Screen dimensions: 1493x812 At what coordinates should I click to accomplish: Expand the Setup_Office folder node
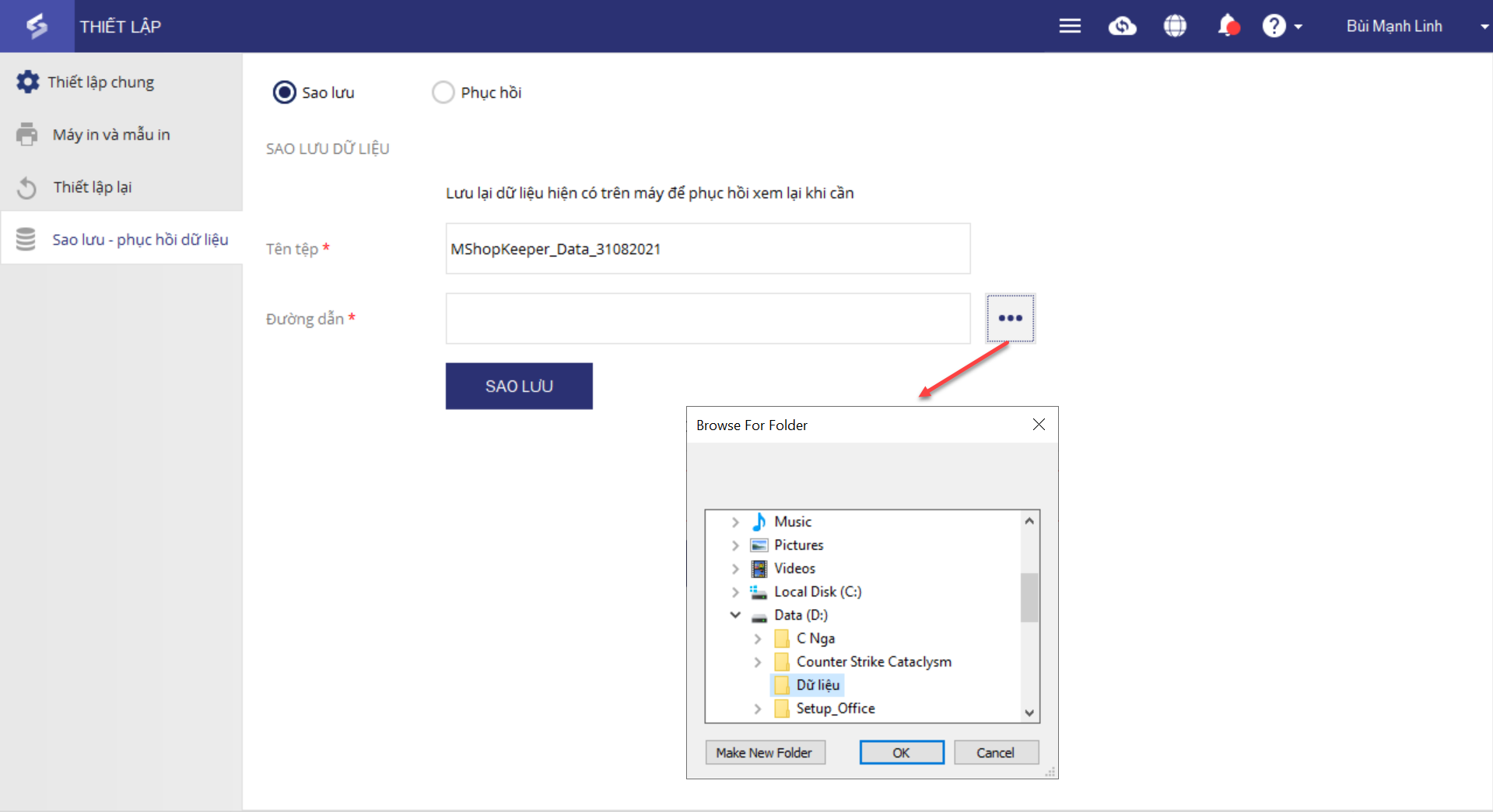point(758,709)
